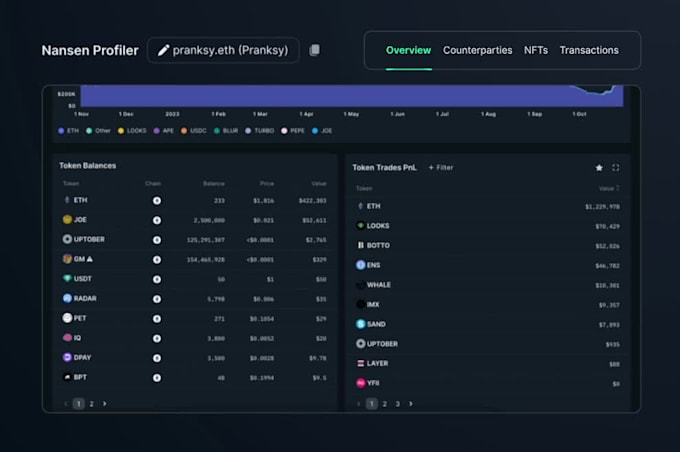Image resolution: width=680 pixels, height=452 pixels.
Task: Click the pranksy.eth (Pranksy) address field
Action: tap(223, 50)
